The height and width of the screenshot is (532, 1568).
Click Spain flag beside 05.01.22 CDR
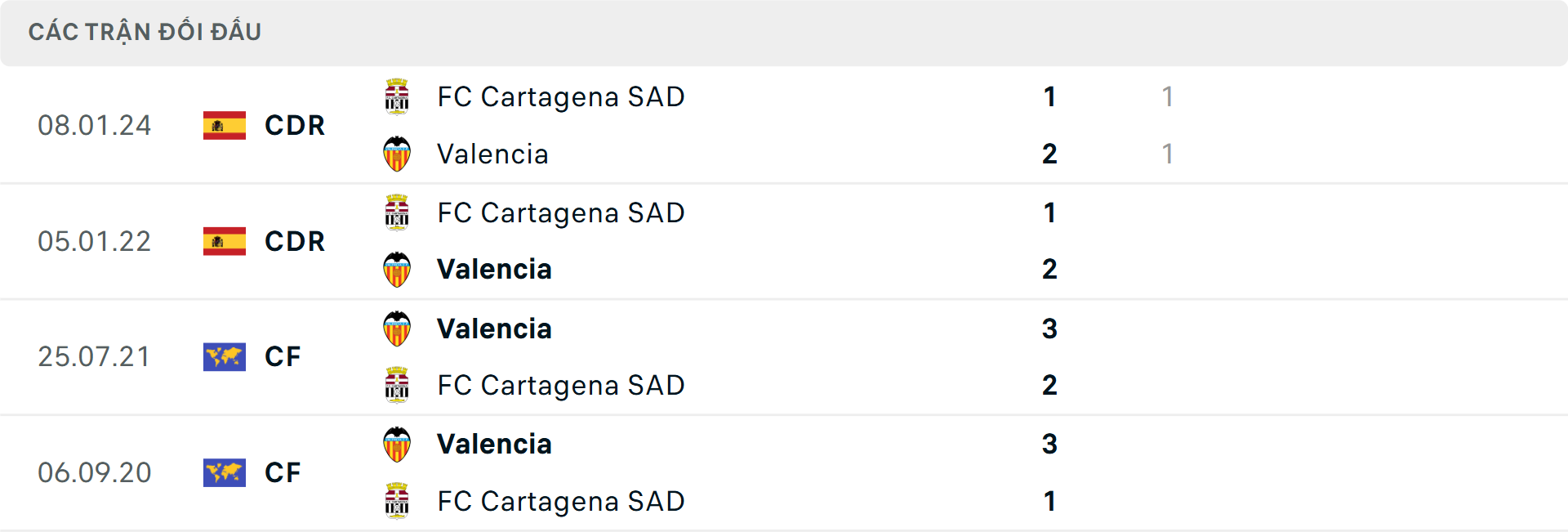coord(225,241)
